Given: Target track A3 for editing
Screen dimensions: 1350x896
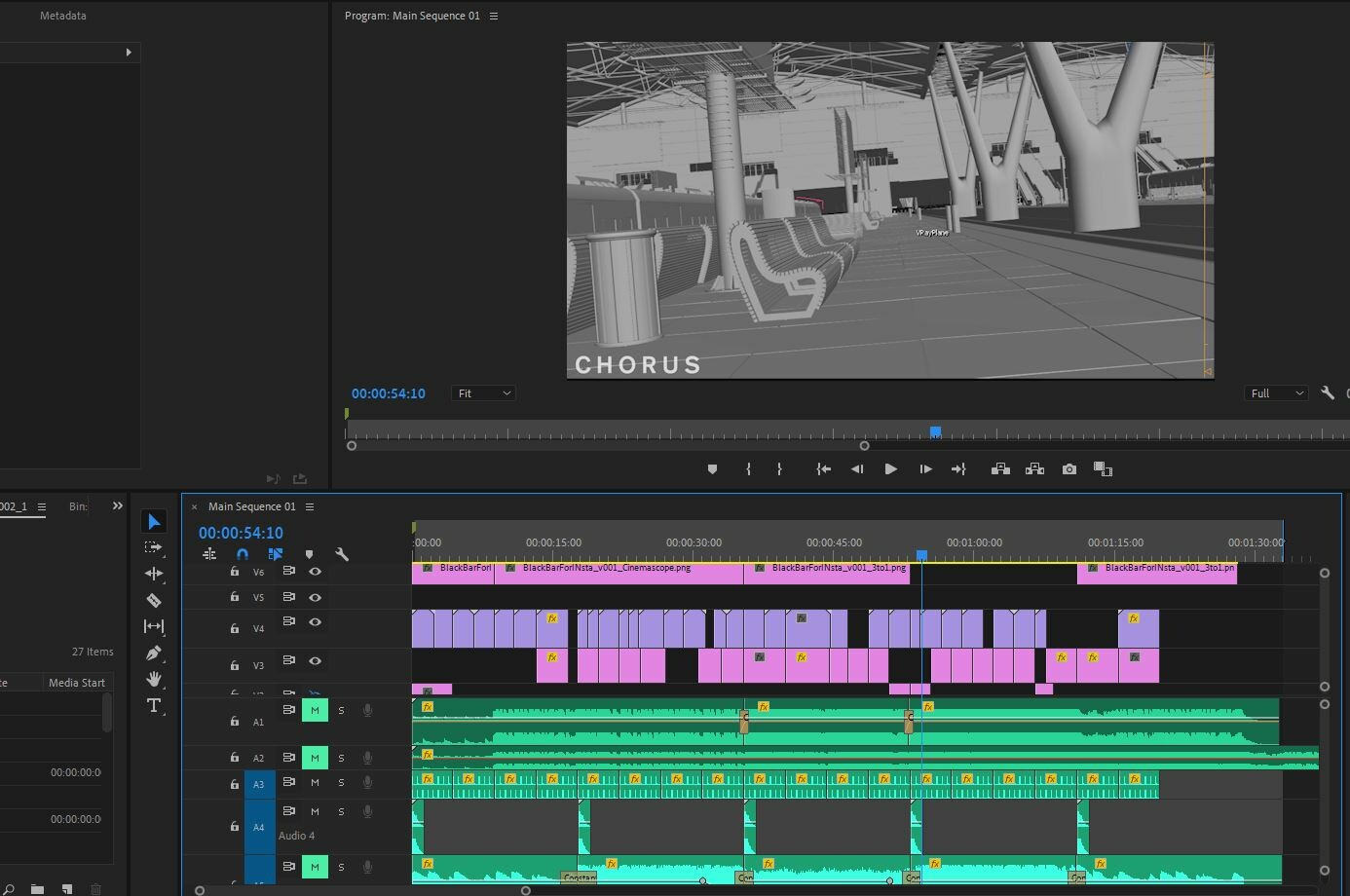Looking at the screenshot, I should click(259, 784).
